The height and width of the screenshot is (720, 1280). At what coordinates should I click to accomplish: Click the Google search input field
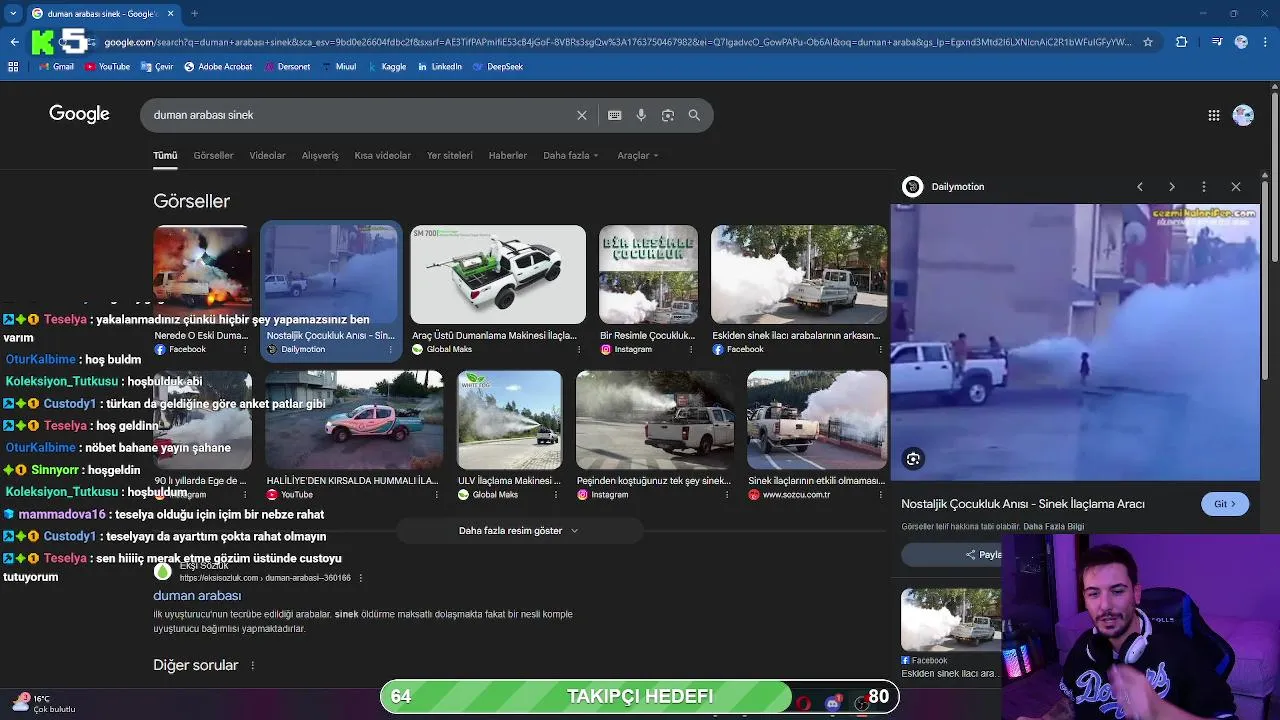coord(360,115)
